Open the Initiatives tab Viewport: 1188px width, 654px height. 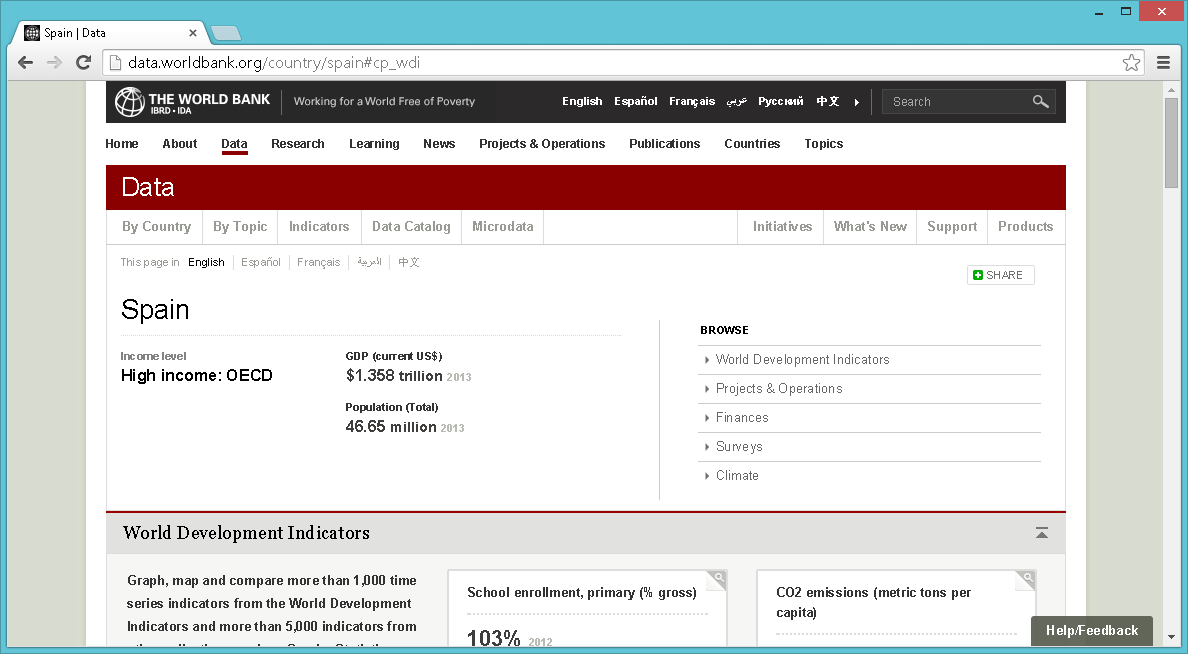tap(783, 227)
